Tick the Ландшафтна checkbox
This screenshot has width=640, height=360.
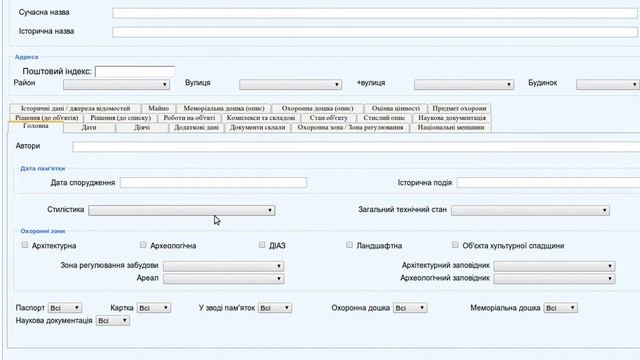tap(349, 245)
